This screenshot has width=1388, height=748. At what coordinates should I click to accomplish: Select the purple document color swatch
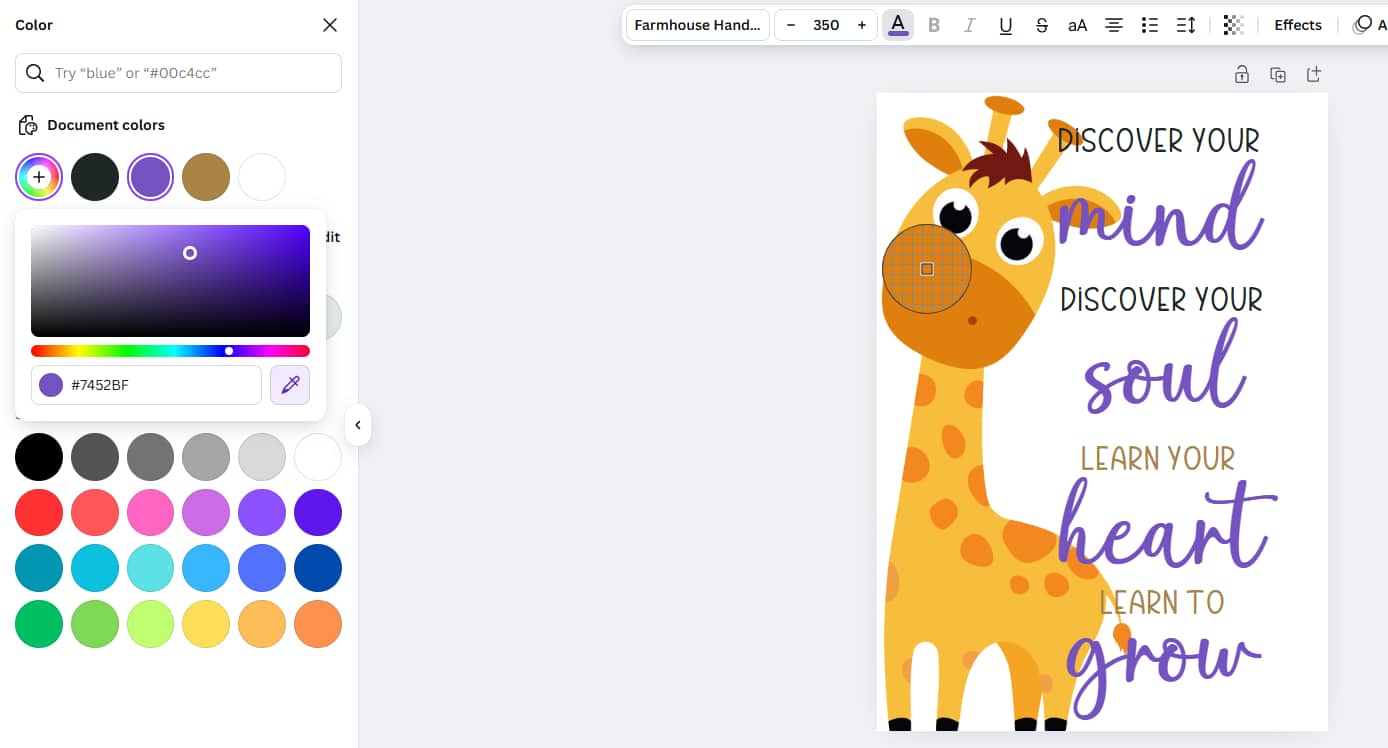click(151, 177)
